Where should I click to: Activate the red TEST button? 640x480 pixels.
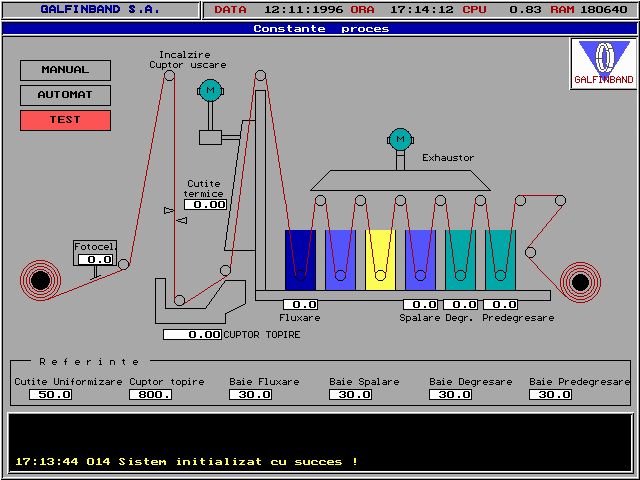coord(65,120)
